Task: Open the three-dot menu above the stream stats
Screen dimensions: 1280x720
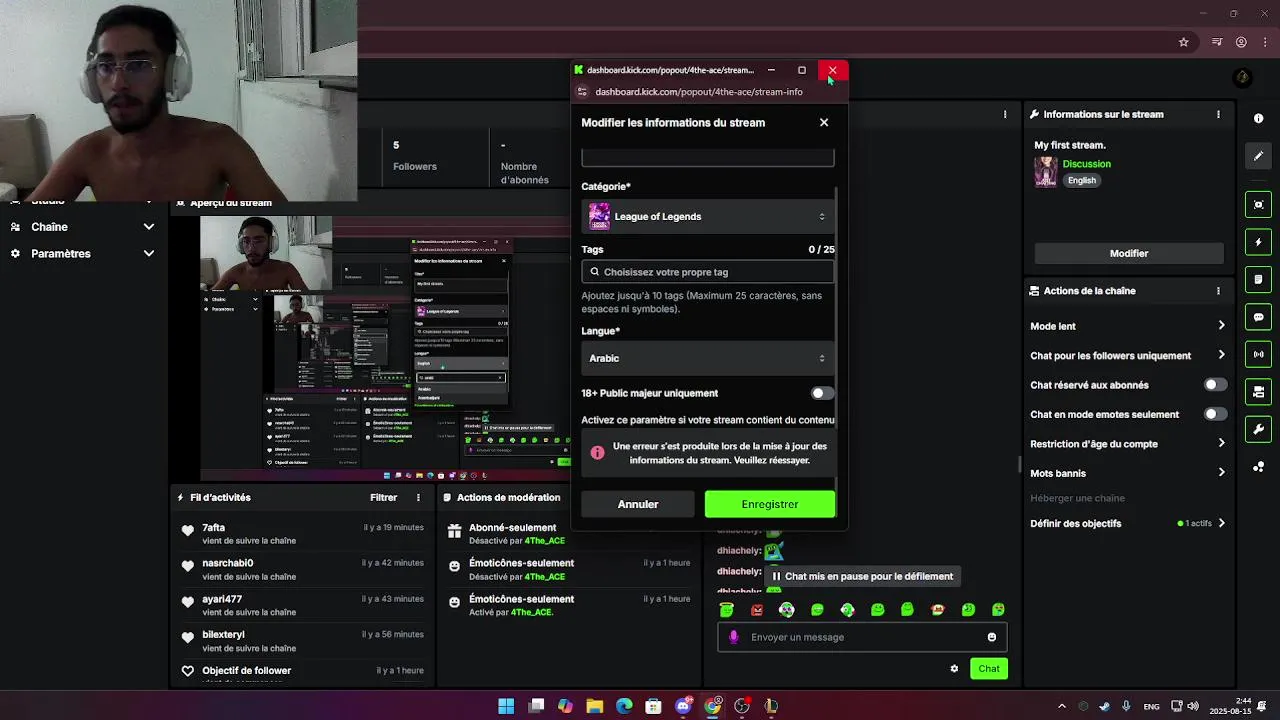Action: point(1005,114)
